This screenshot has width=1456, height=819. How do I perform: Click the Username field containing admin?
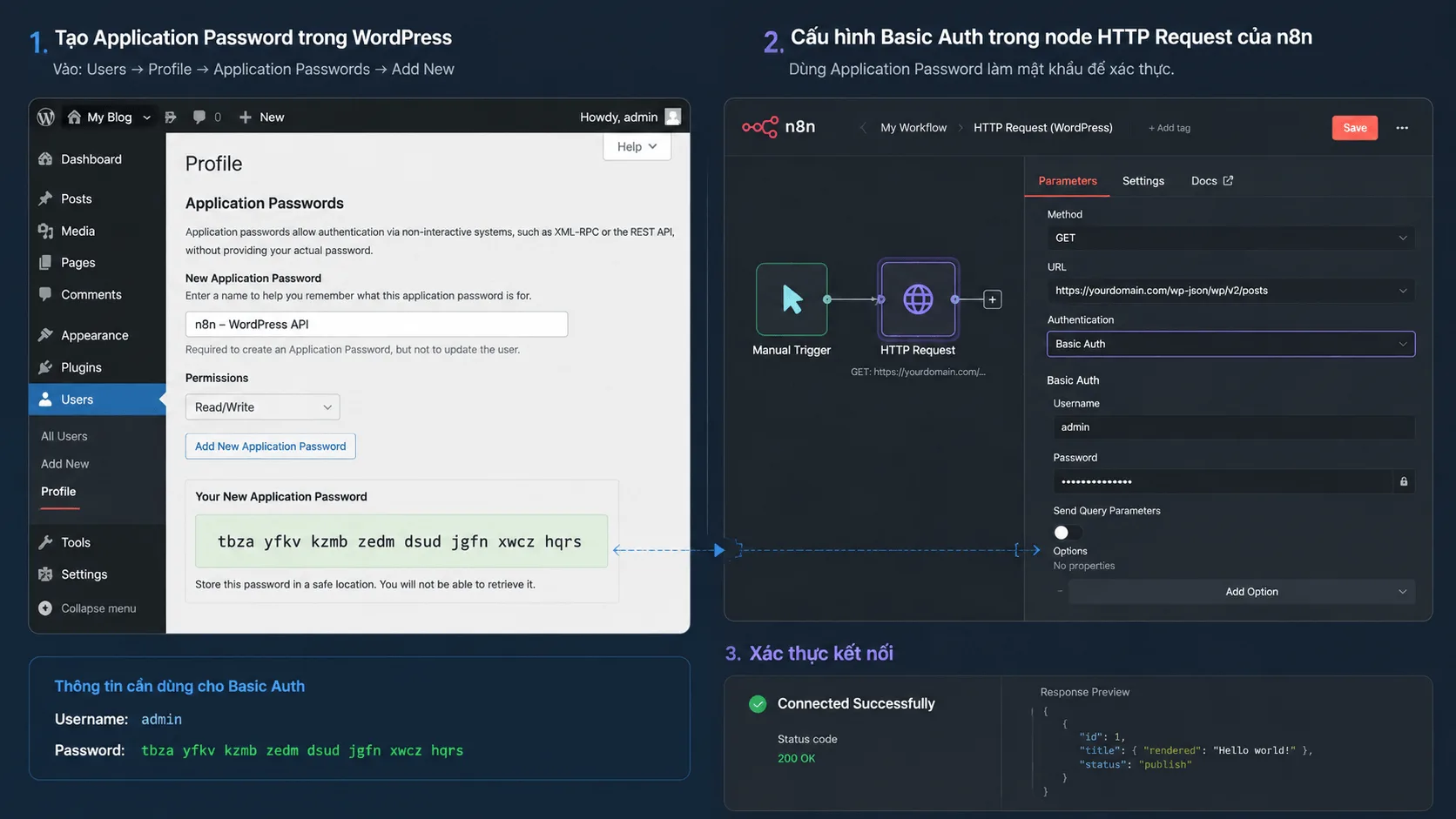pyautogui.click(x=1233, y=427)
